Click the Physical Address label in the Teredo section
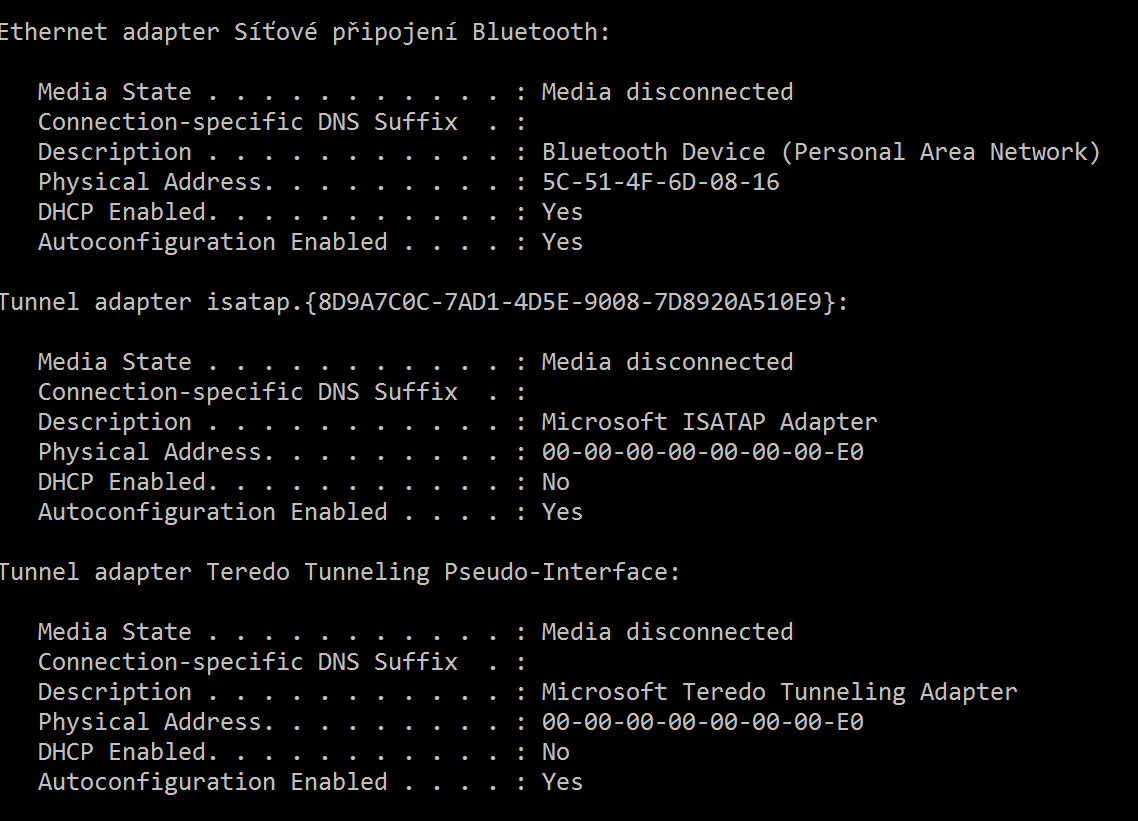 [150, 722]
